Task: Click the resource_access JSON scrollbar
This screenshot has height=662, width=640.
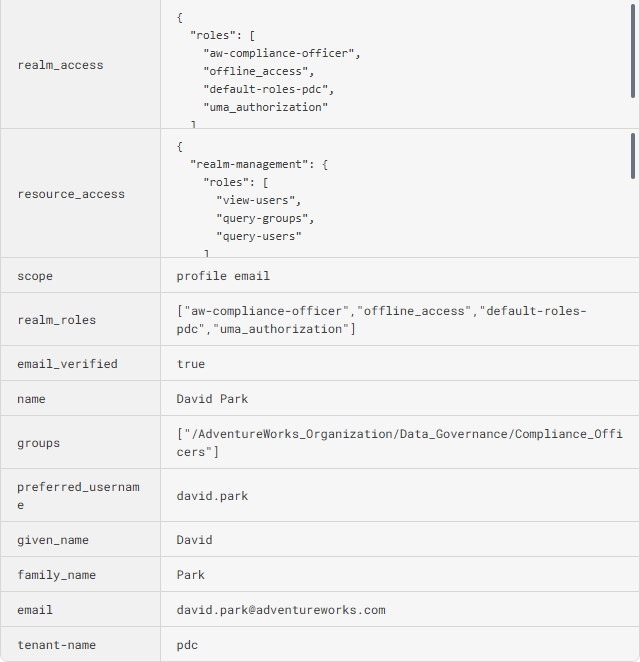Action: (x=633, y=156)
